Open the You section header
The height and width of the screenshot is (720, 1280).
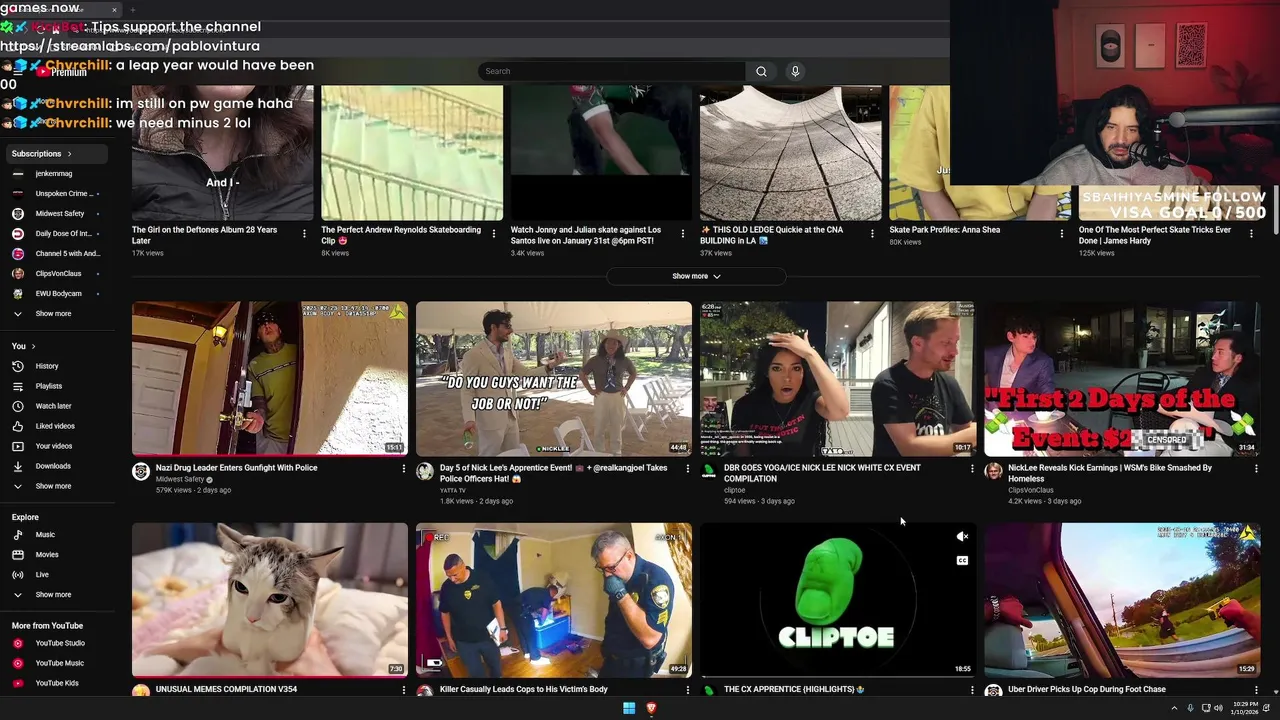point(23,346)
